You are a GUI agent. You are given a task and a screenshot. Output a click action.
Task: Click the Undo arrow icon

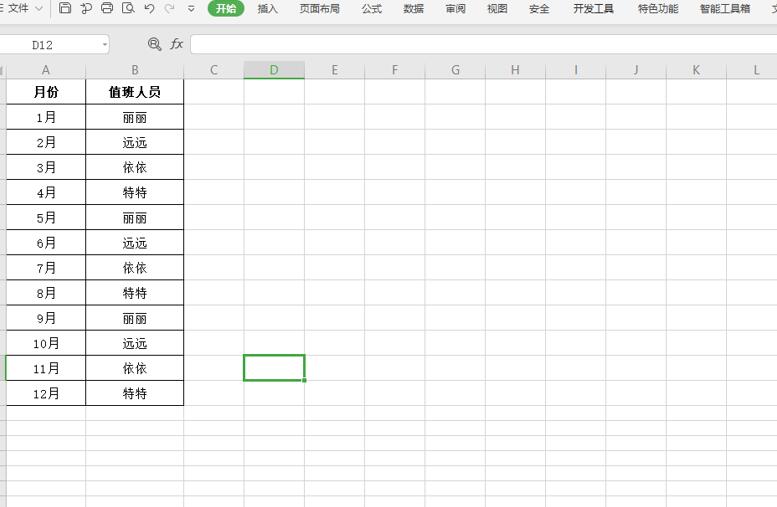point(149,8)
